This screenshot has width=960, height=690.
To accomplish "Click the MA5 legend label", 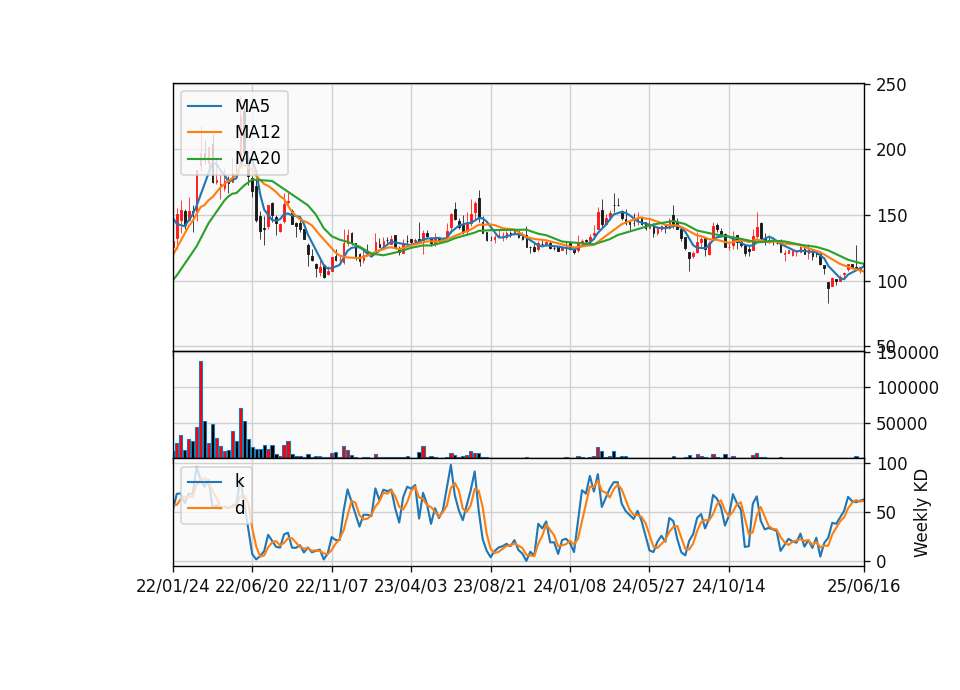I will 252,106.
